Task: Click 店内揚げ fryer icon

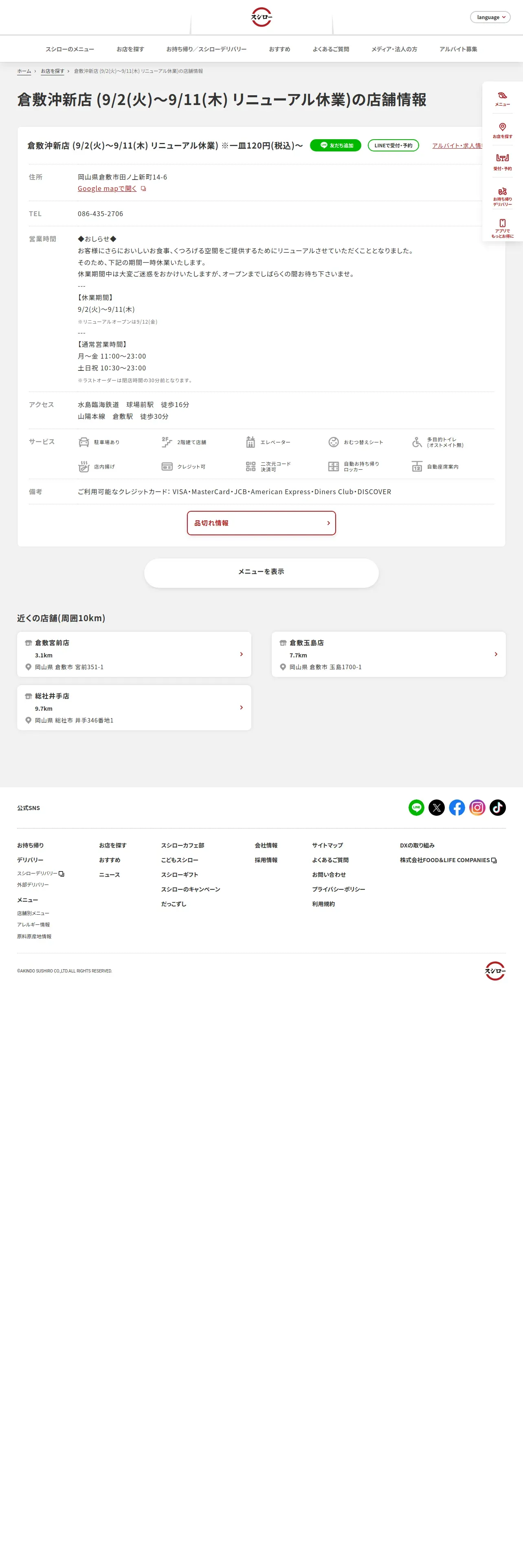Action: [84, 467]
